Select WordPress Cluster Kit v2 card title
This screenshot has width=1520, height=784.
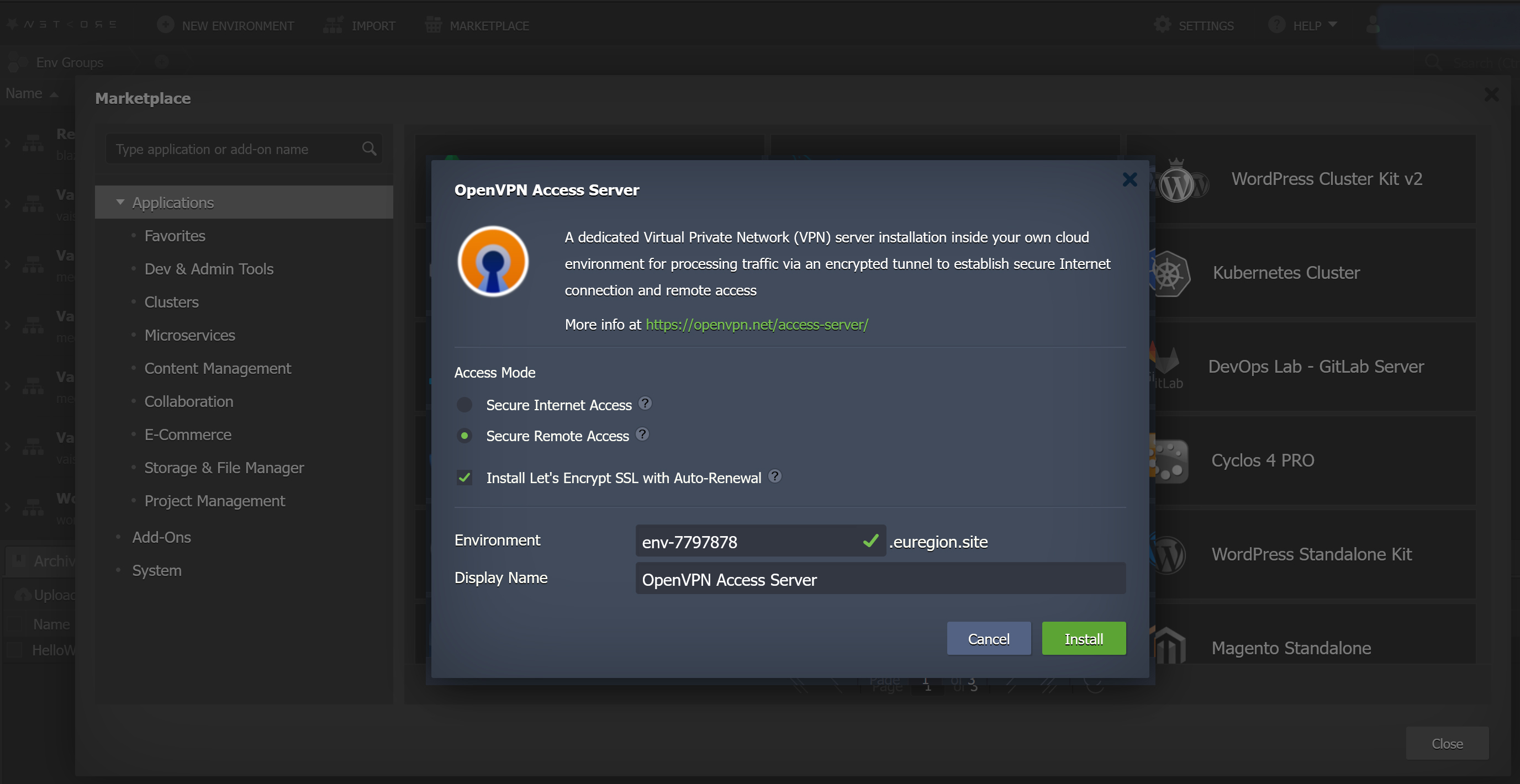pos(1327,179)
